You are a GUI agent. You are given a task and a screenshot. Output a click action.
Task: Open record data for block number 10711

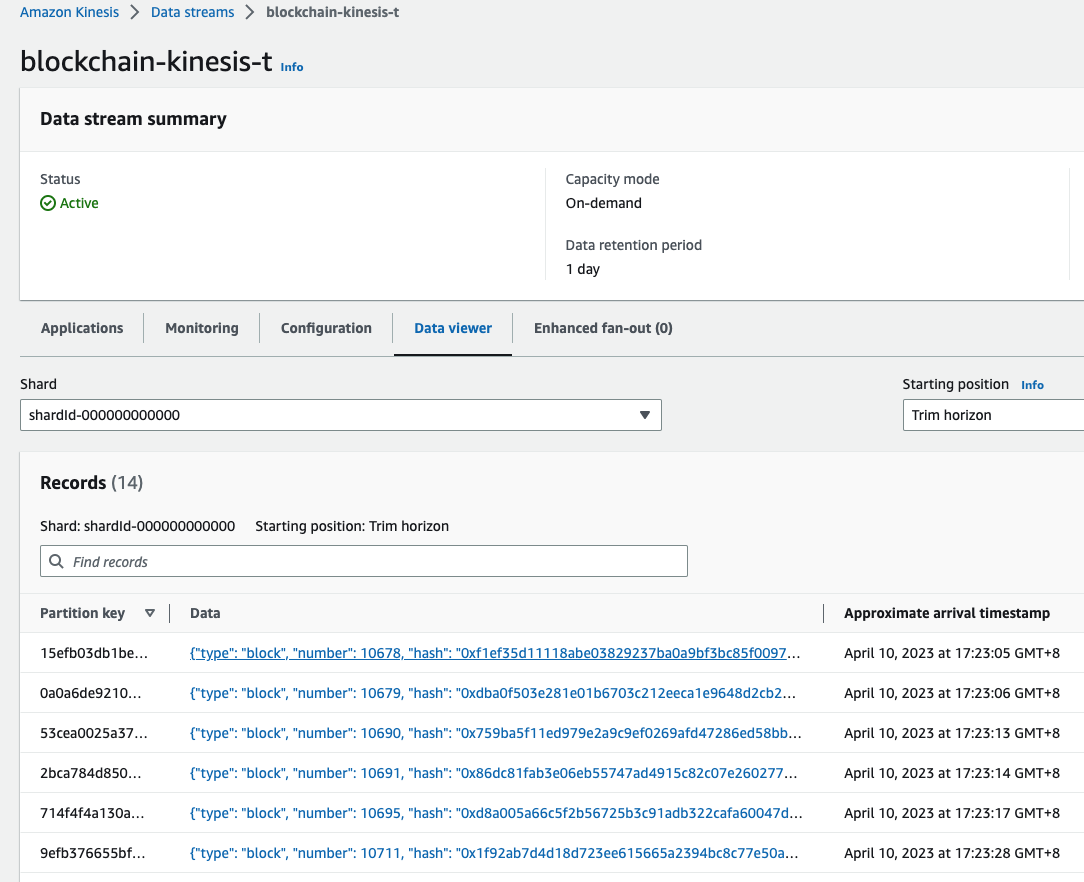pyautogui.click(x=494, y=854)
